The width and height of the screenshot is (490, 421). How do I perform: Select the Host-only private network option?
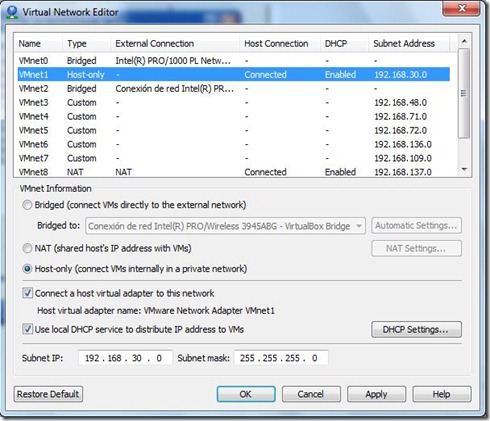click(27, 269)
